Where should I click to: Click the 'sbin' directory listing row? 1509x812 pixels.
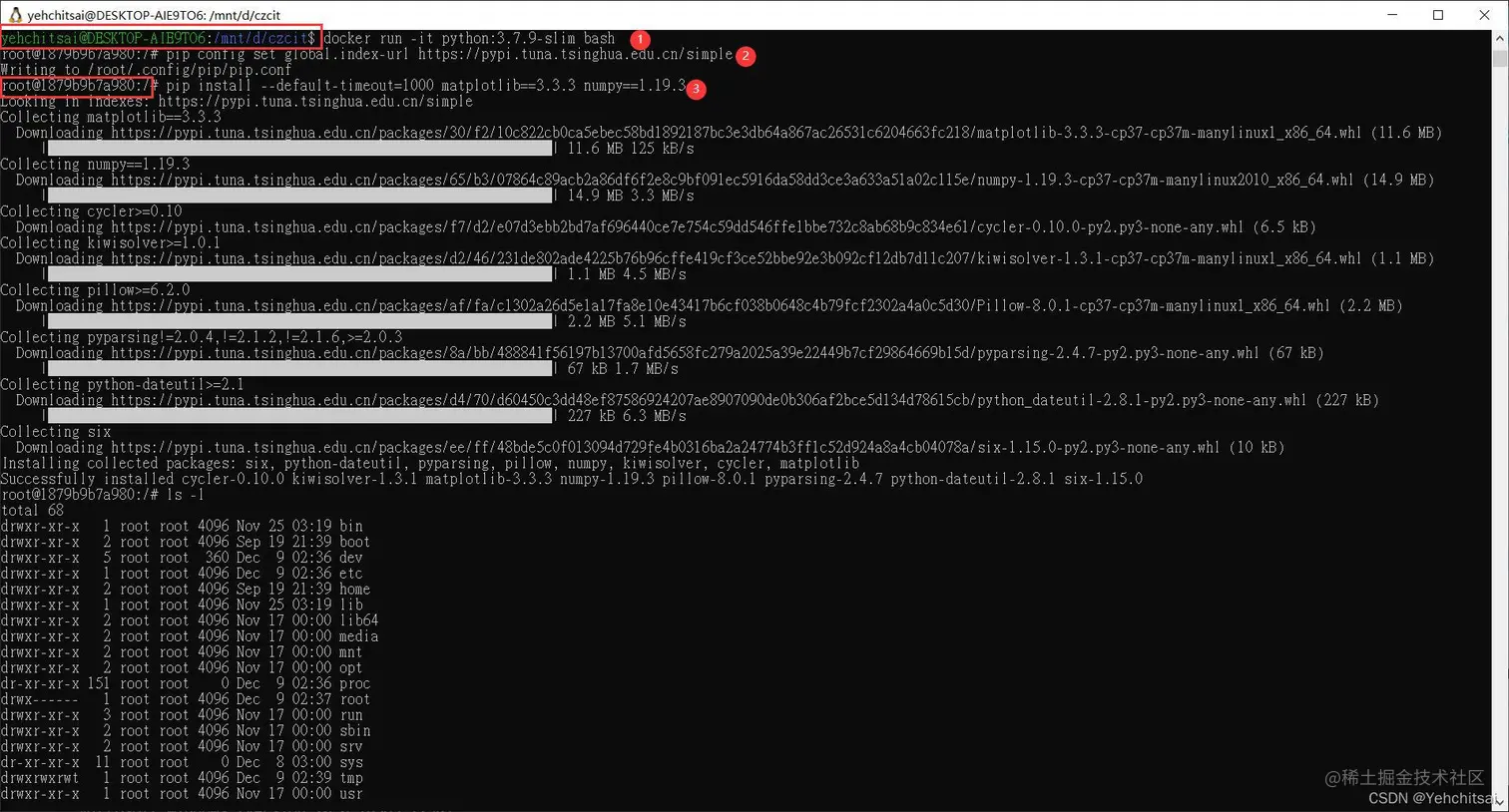[186, 731]
